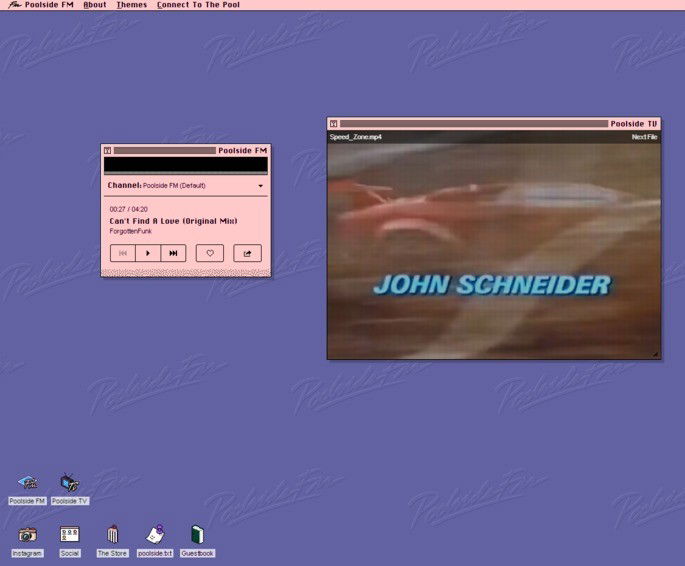This screenshot has height=566, width=685.
Task: Click Next File in Poolside TV
Action: pyautogui.click(x=644, y=137)
